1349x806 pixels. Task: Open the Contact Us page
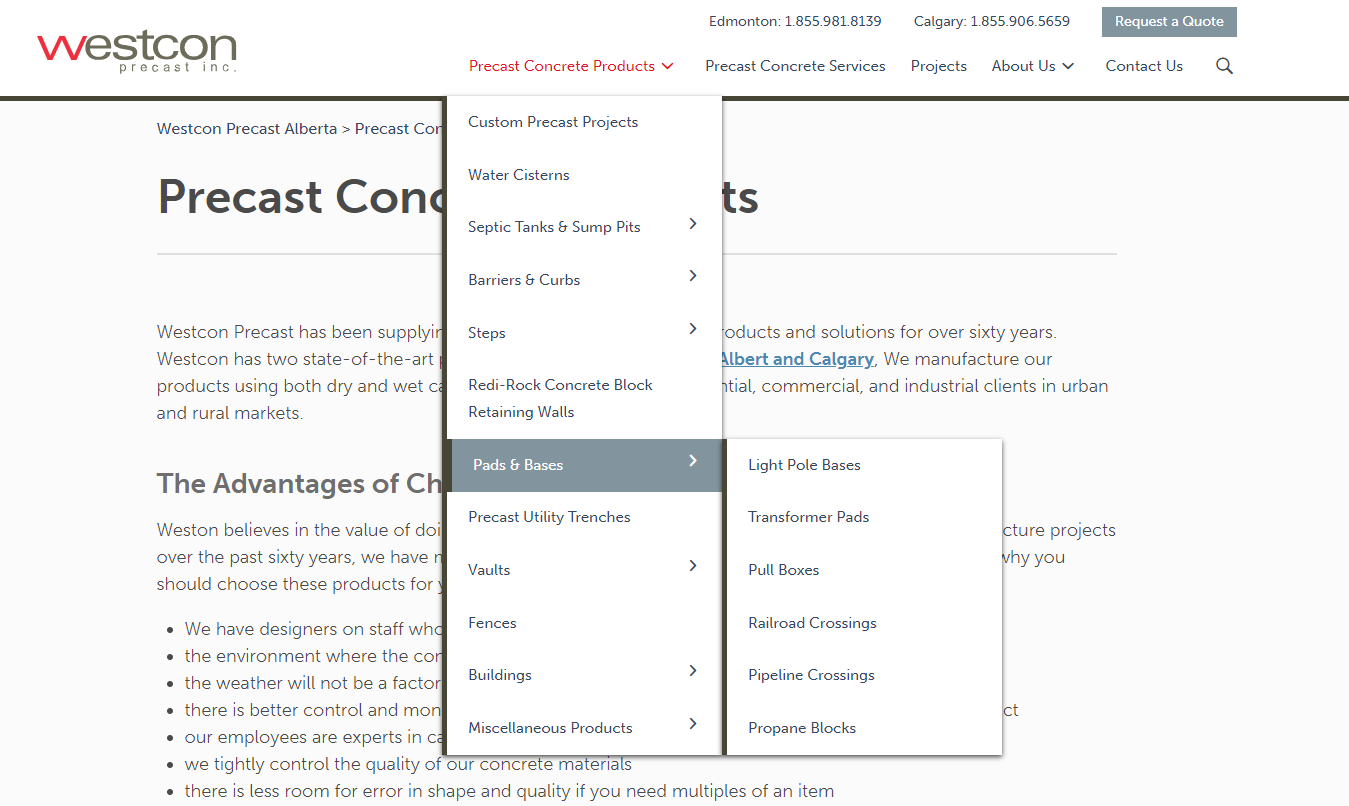[1144, 66]
